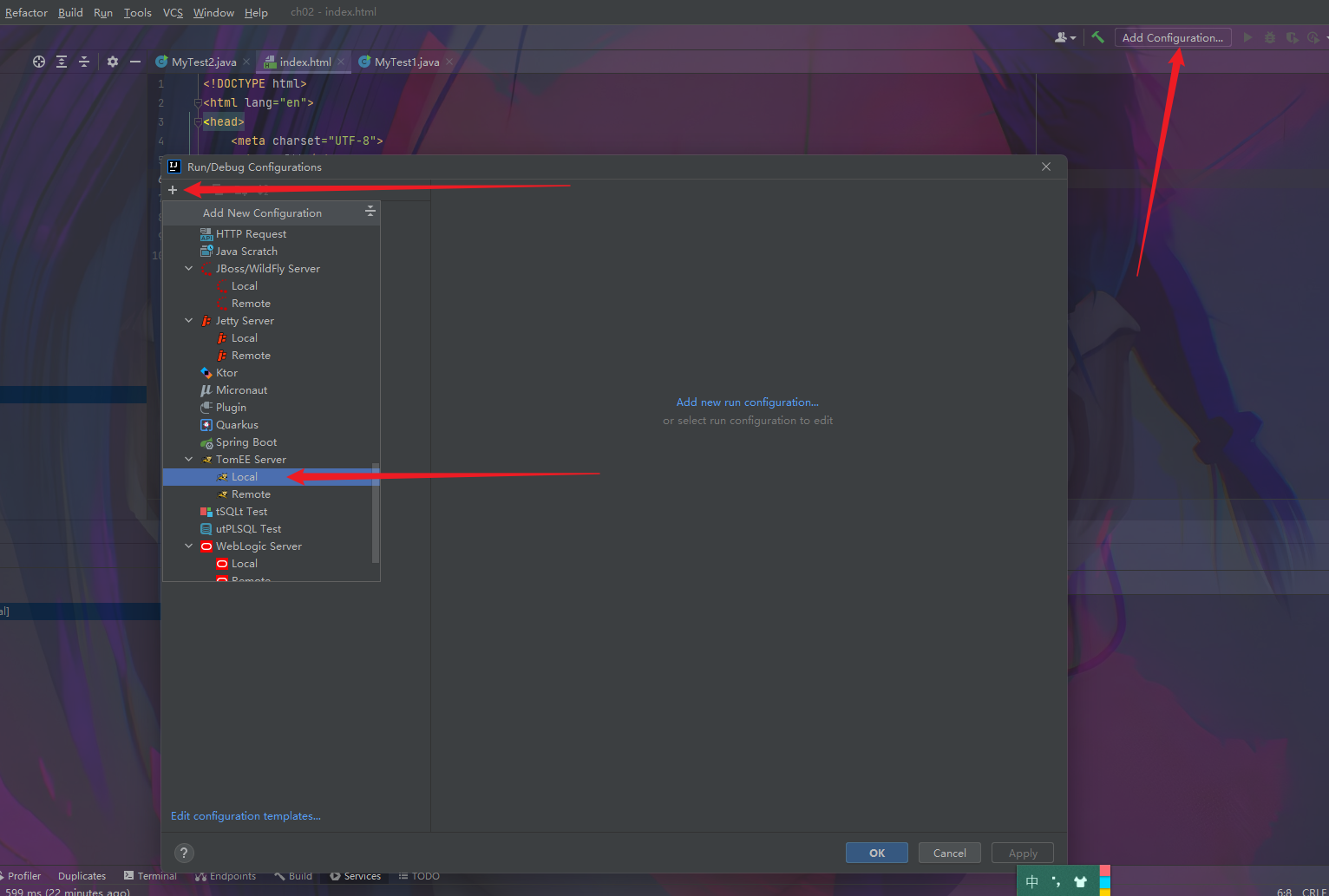The width and height of the screenshot is (1329, 896).
Task: Open Add new run configuration link
Action: point(748,402)
